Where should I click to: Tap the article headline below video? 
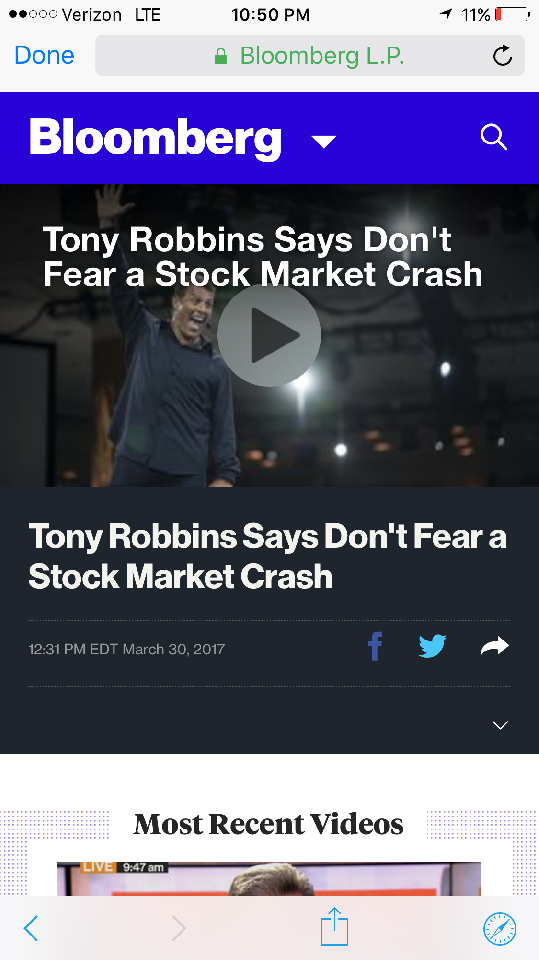(x=268, y=556)
